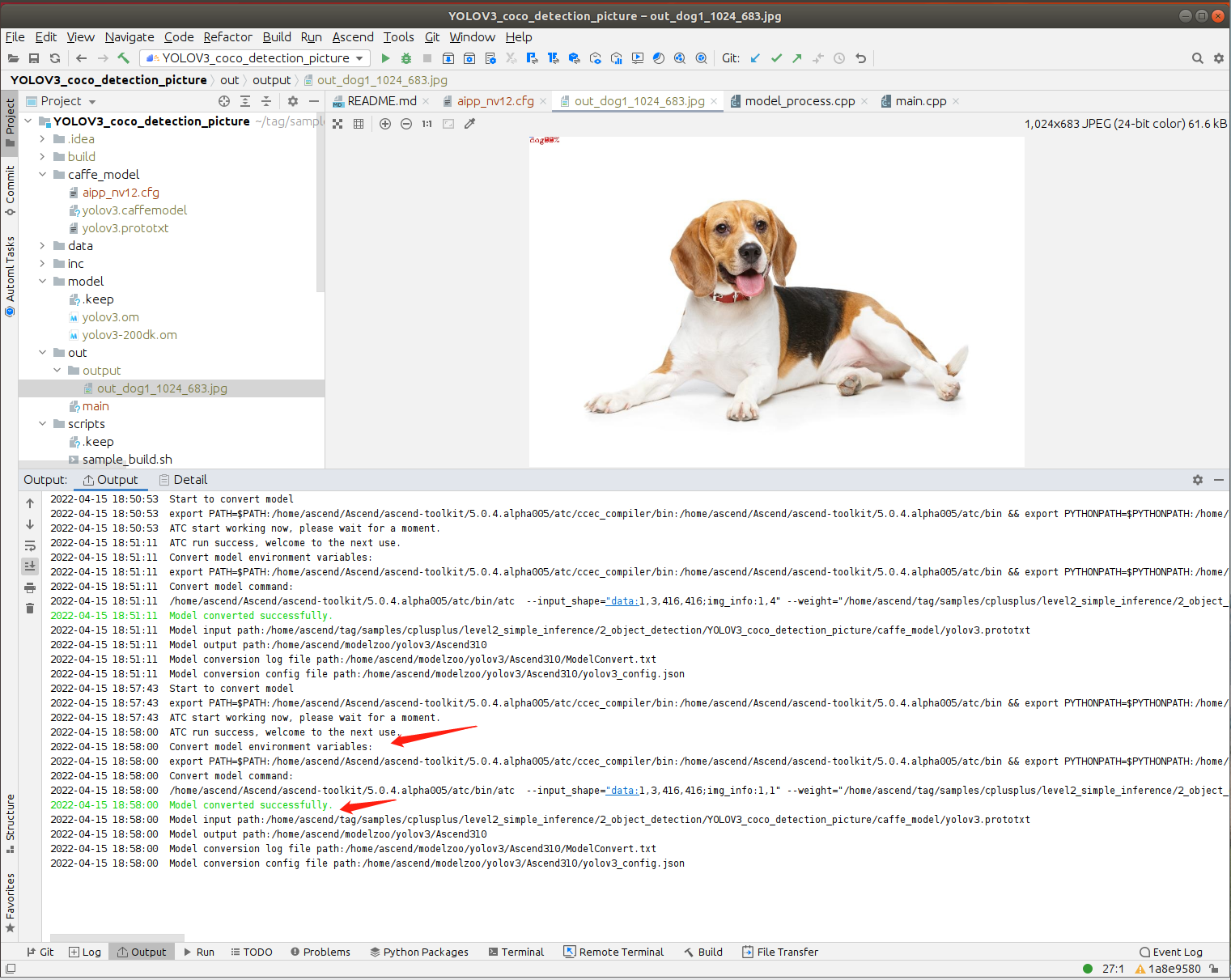
Task: Zoom out on the image viewer
Action: pyautogui.click(x=406, y=124)
